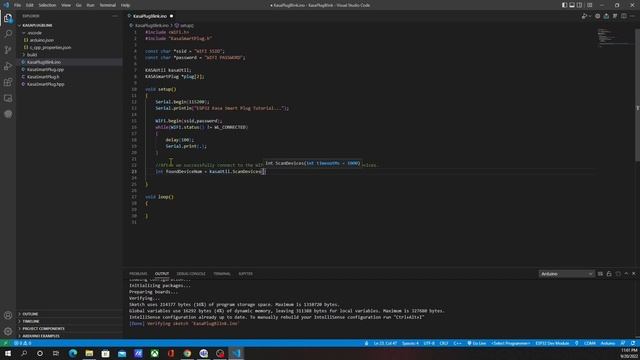
Task: Open arduino.json file in explorer
Action: tap(42, 40)
